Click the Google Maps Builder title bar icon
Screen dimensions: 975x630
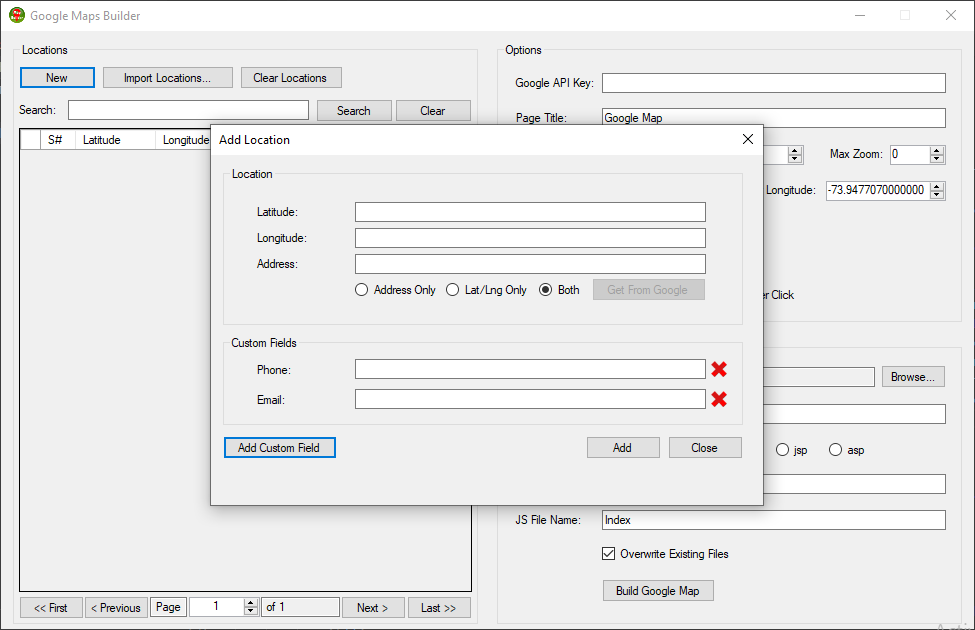click(x=16, y=15)
